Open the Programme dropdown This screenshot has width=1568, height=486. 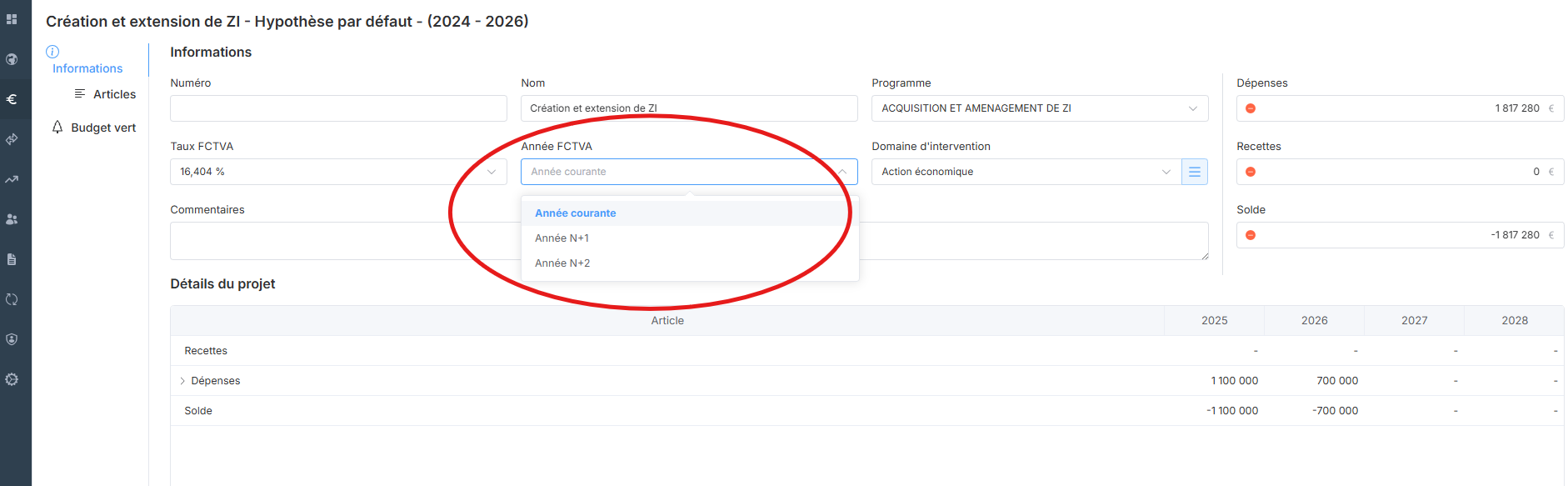[1039, 108]
